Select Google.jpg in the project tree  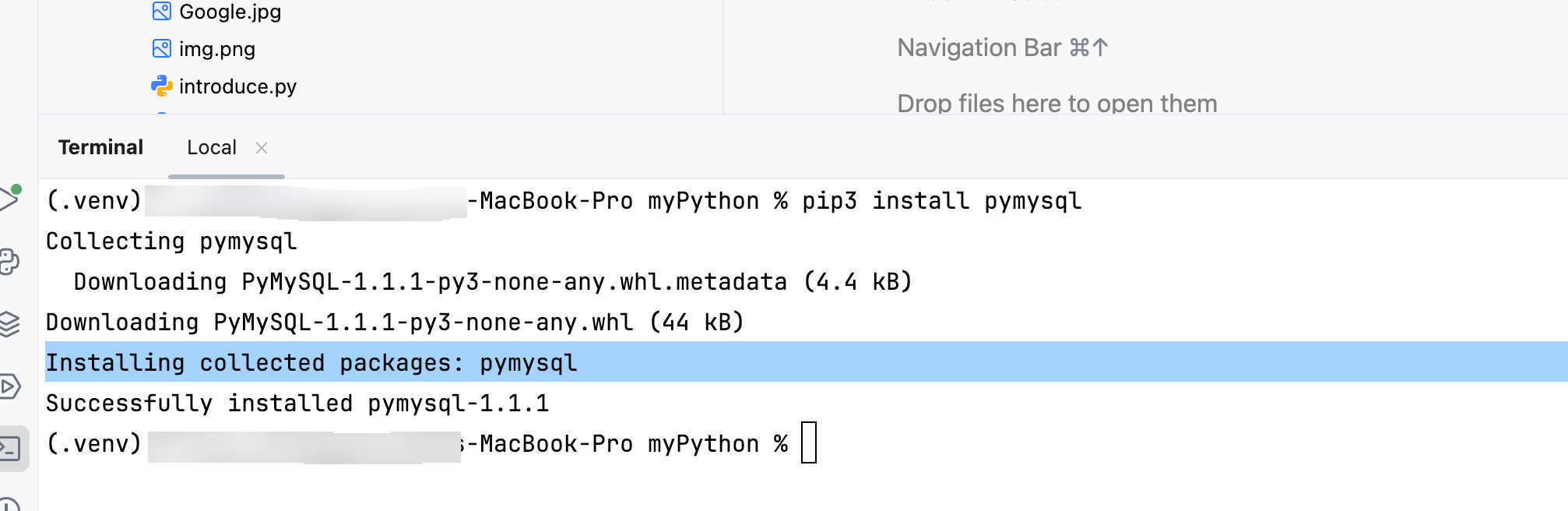[x=230, y=12]
